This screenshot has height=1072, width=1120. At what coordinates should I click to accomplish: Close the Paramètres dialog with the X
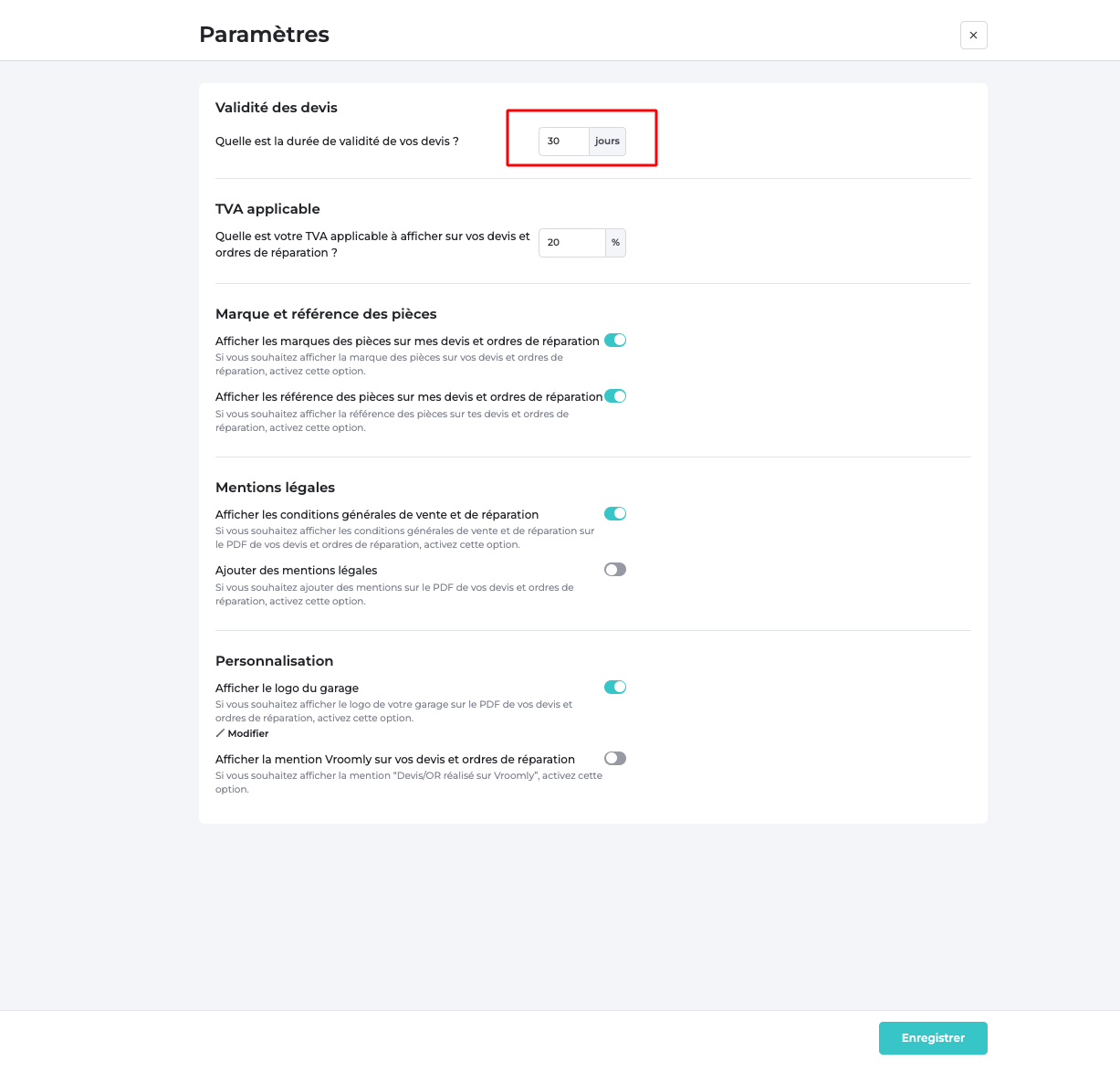973,35
